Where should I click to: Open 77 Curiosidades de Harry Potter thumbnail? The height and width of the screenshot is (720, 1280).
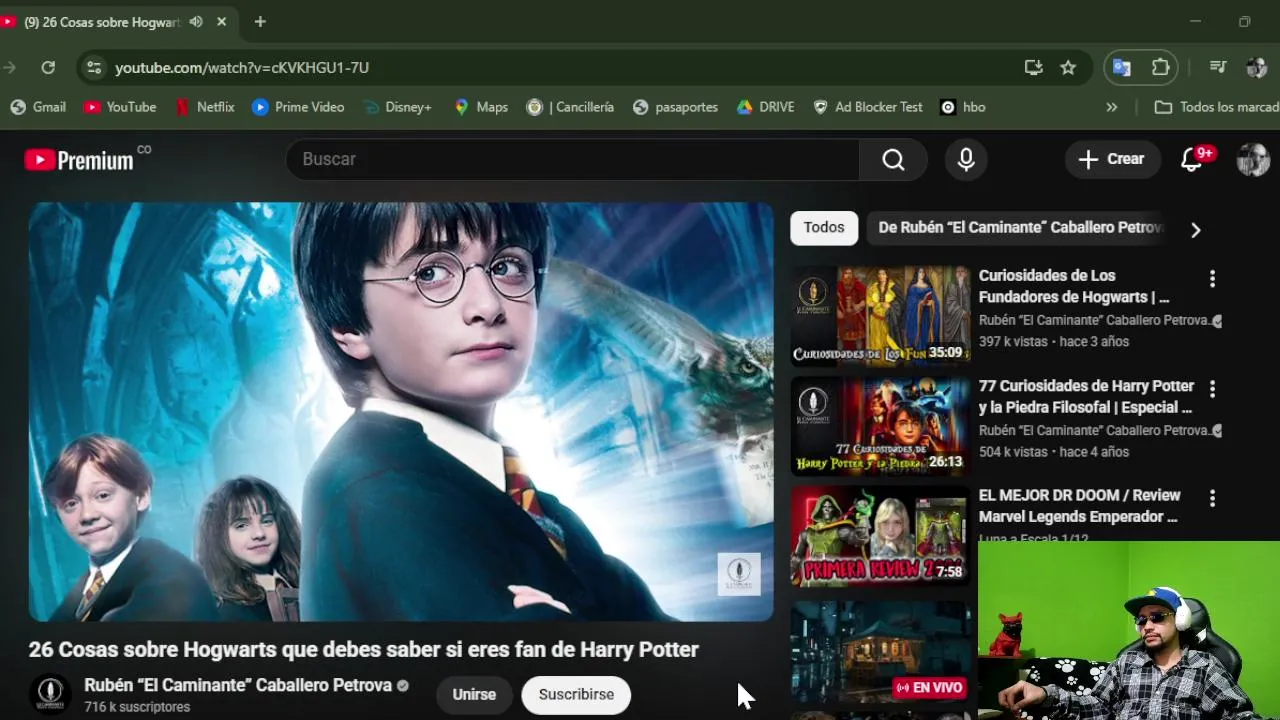pyautogui.click(x=881, y=426)
